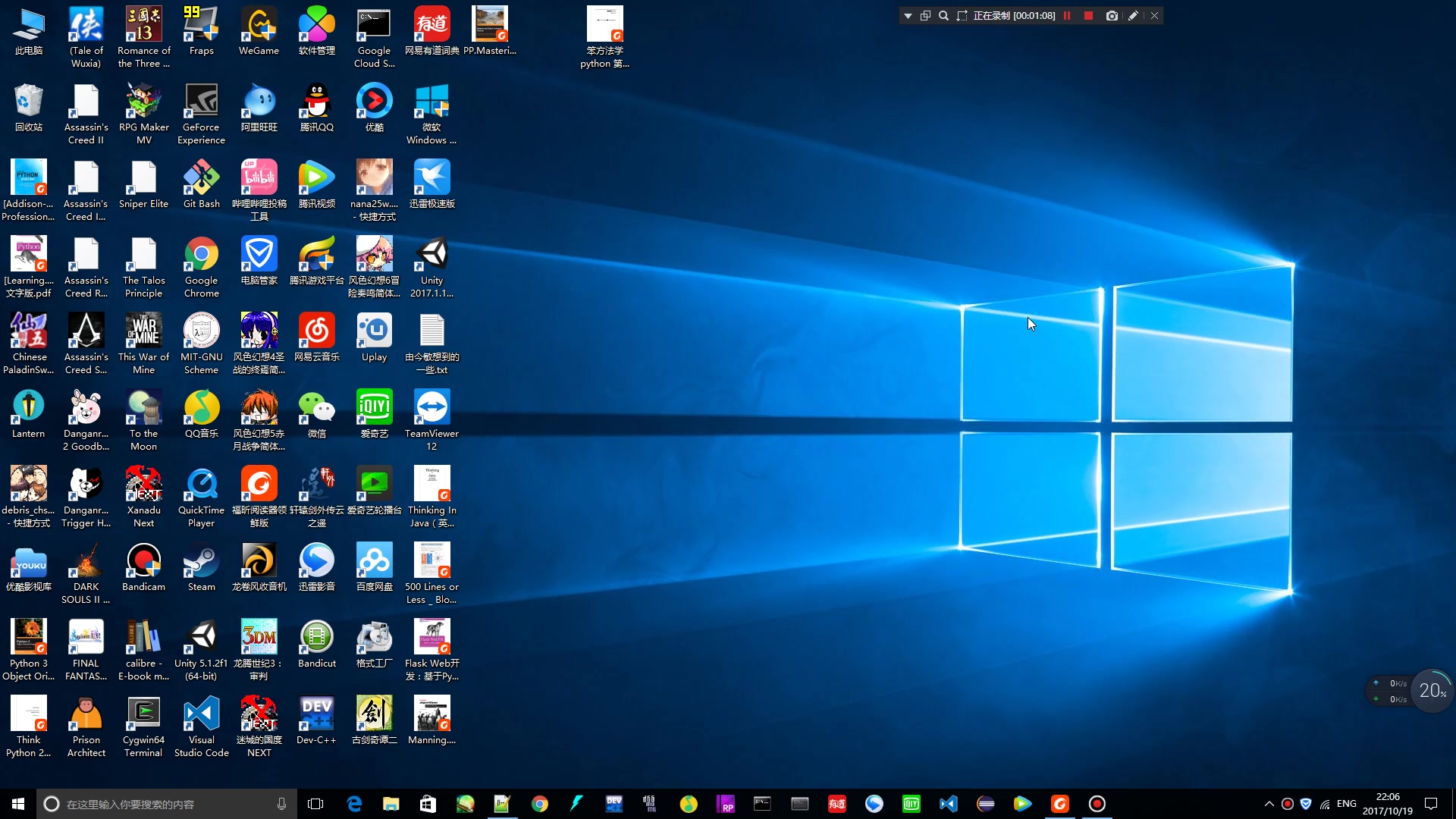The image size is (1456, 819).
Task: Open the Baidu Netdisk (百度网盘) shortcut
Action: [374, 567]
